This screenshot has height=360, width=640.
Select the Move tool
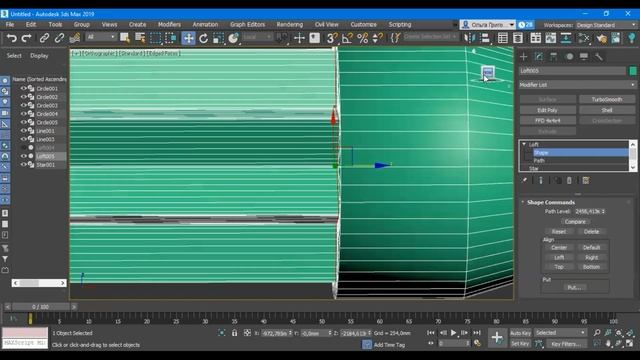click(x=188, y=38)
